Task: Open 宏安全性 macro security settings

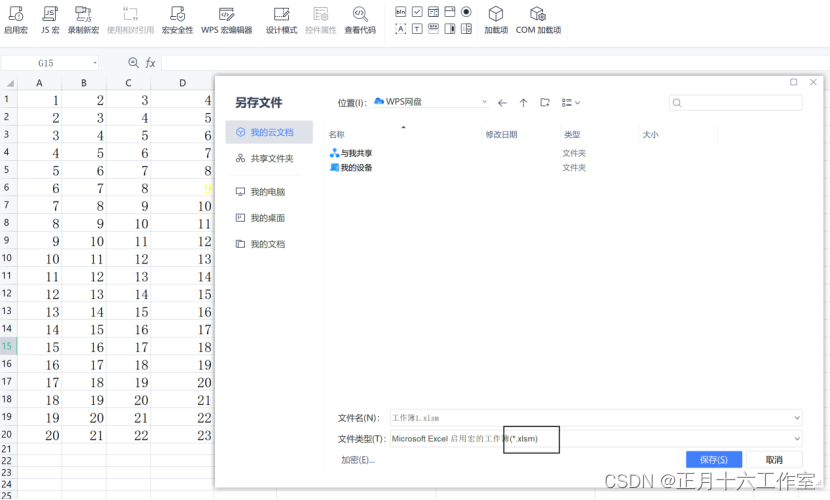Action: [x=177, y=20]
